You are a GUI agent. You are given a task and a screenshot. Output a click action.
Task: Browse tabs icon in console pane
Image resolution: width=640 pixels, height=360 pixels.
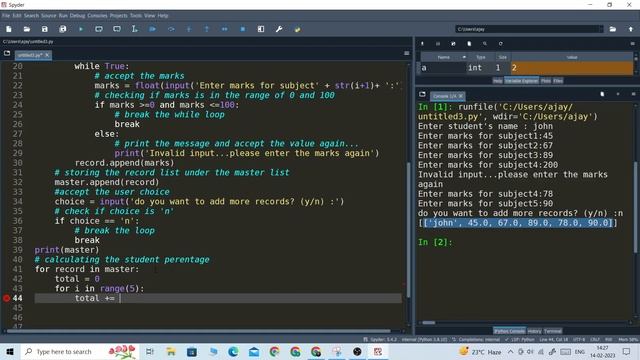(x=422, y=95)
